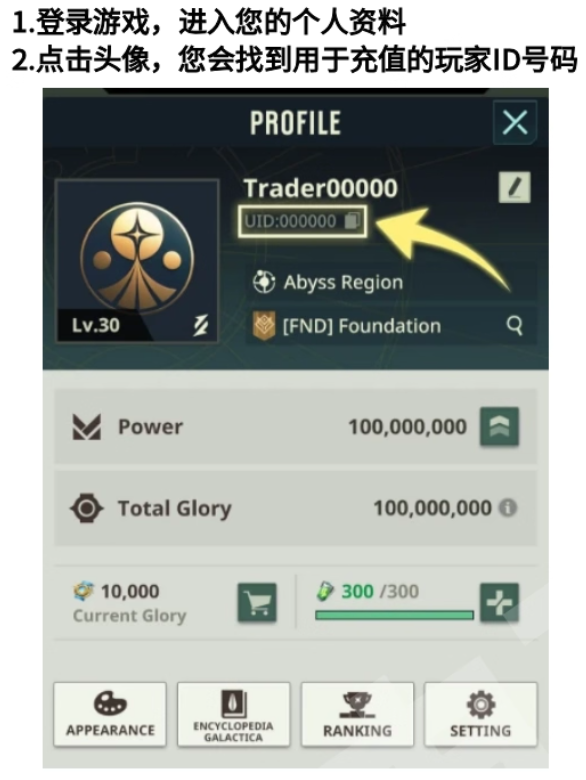Viewport: 586px width, 780px height.
Task: Copy the UID with the copy icon
Action: [x=352, y=220]
